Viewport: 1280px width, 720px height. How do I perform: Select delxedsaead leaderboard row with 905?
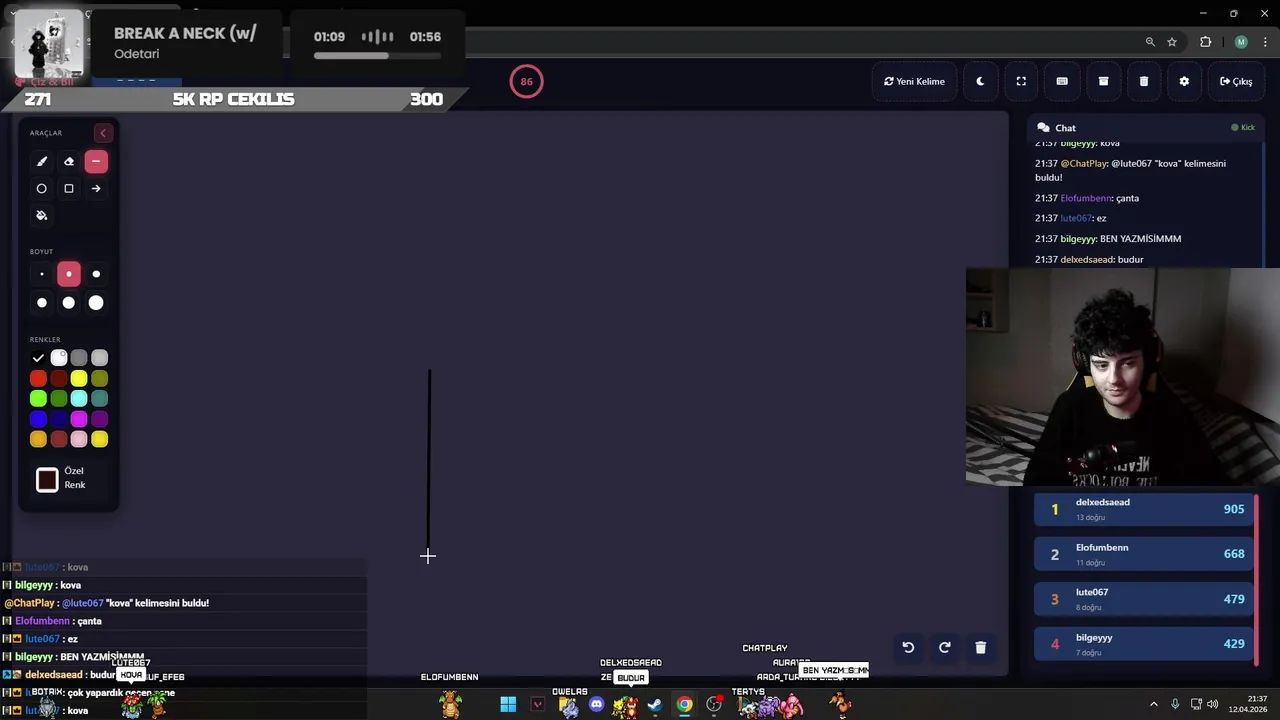click(x=1143, y=509)
